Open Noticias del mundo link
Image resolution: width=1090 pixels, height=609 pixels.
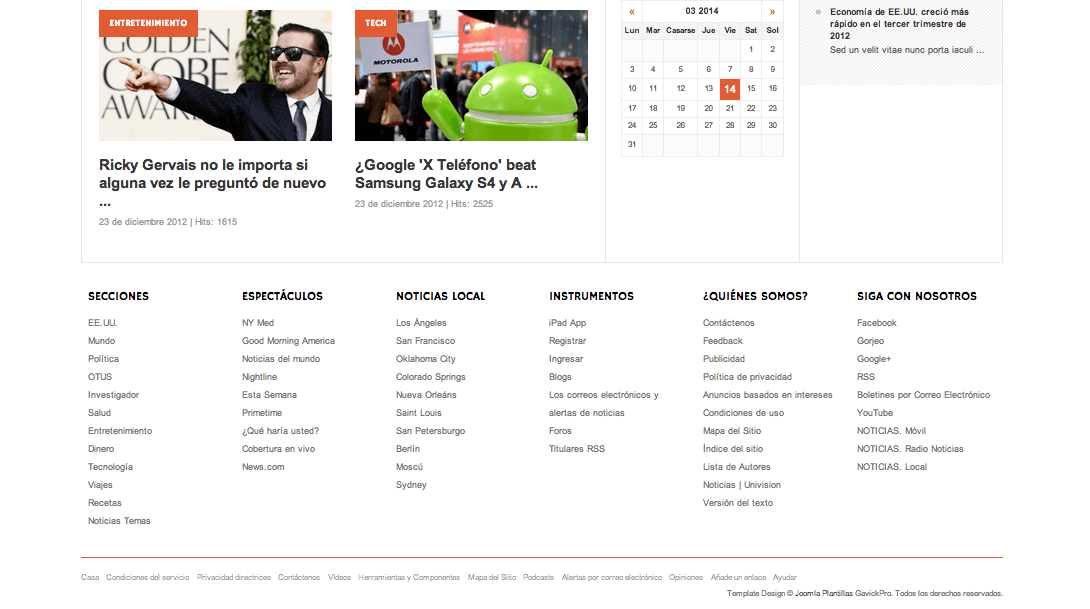(x=281, y=359)
